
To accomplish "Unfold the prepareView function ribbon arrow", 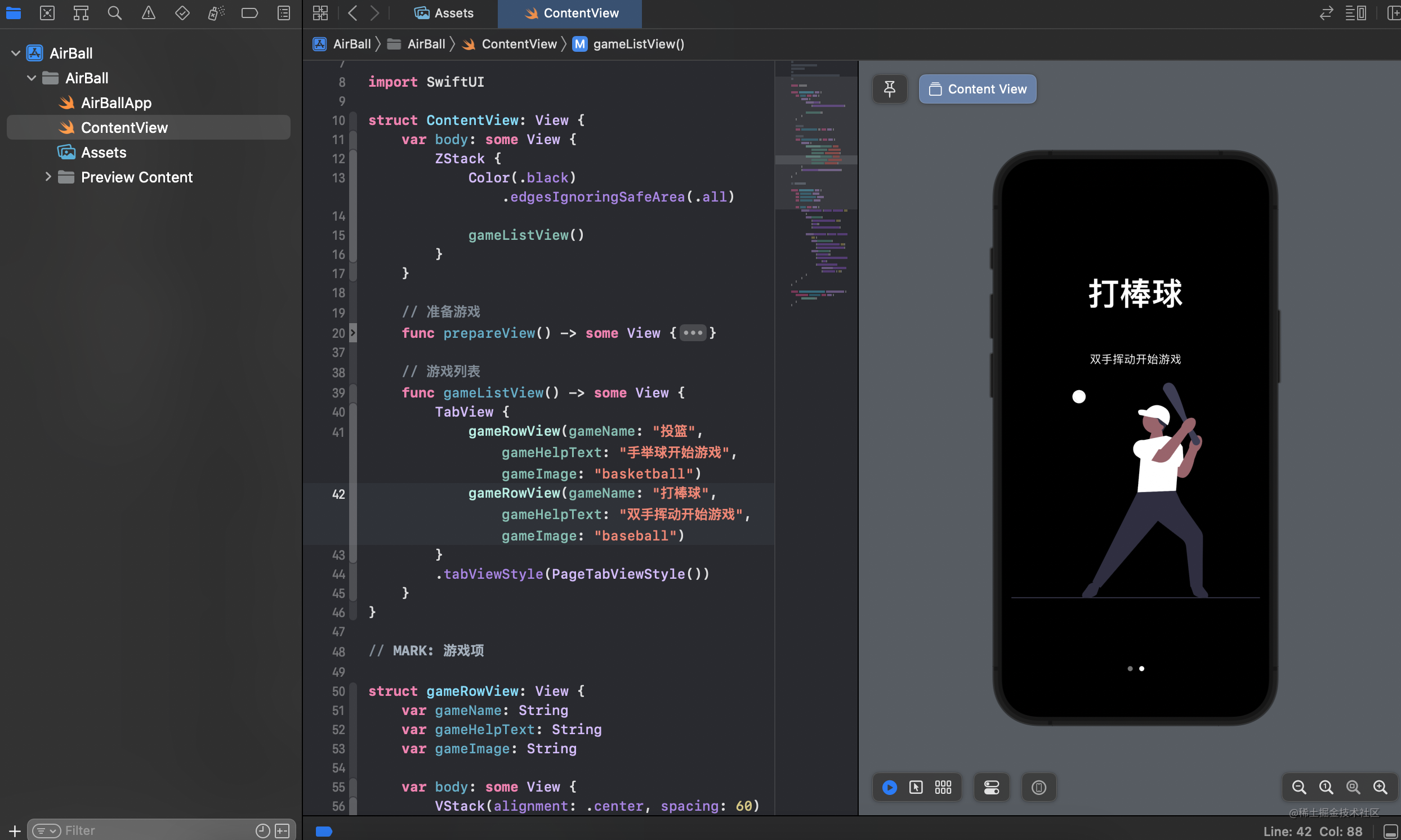I will [353, 332].
